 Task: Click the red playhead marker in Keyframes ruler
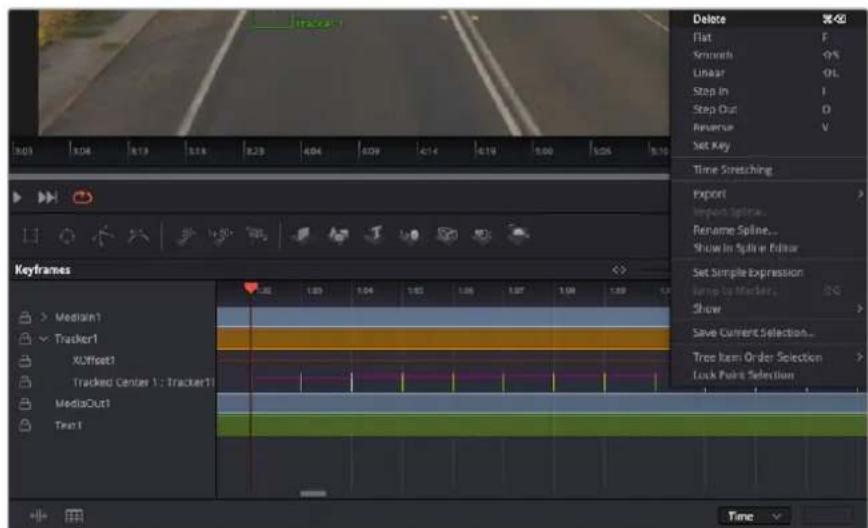(251, 287)
